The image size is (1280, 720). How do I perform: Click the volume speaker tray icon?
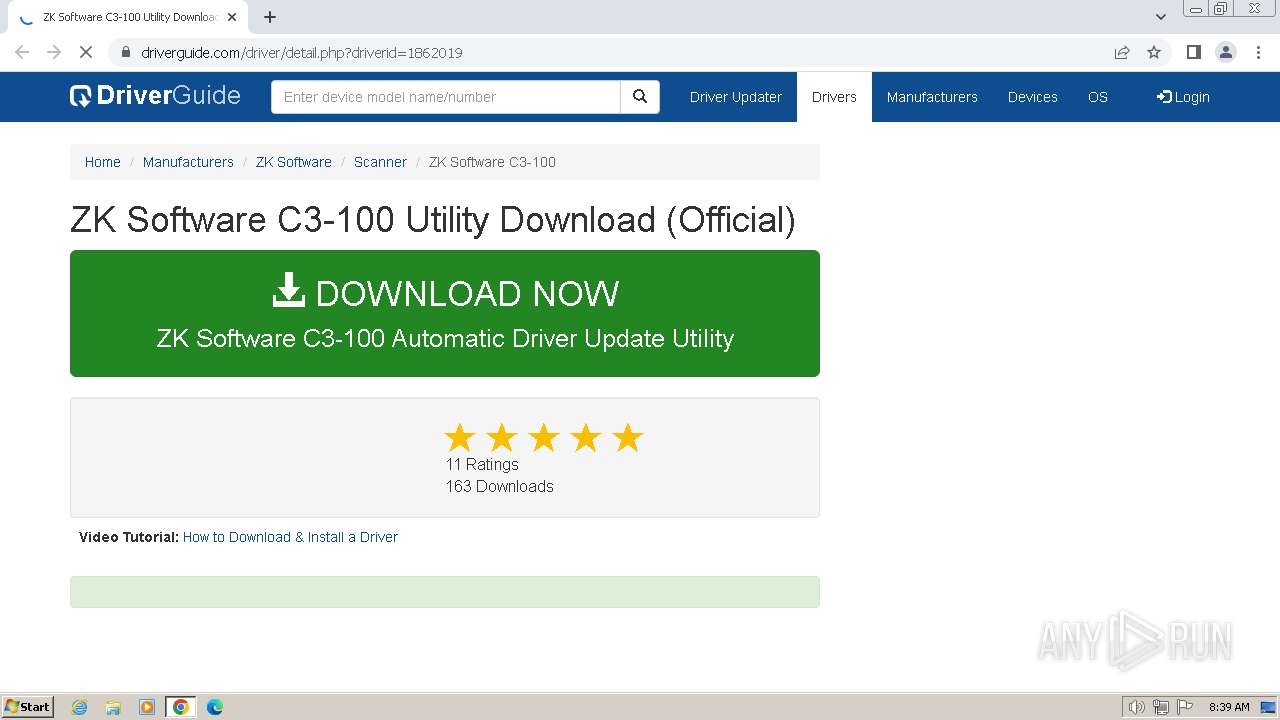1136,707
